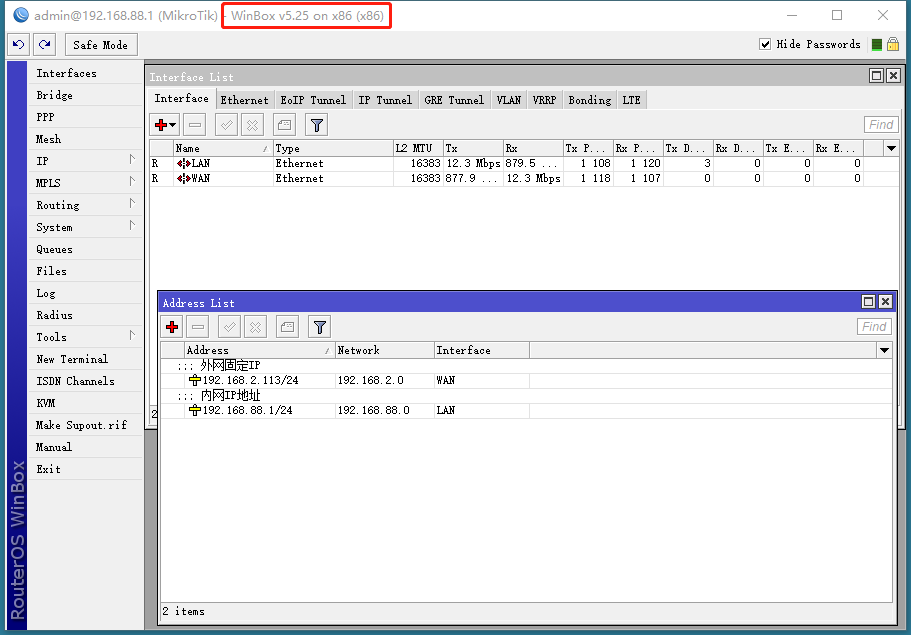Expand the System submenu
The height and width of the screenshot is (635, 911).
pos(85,228)
